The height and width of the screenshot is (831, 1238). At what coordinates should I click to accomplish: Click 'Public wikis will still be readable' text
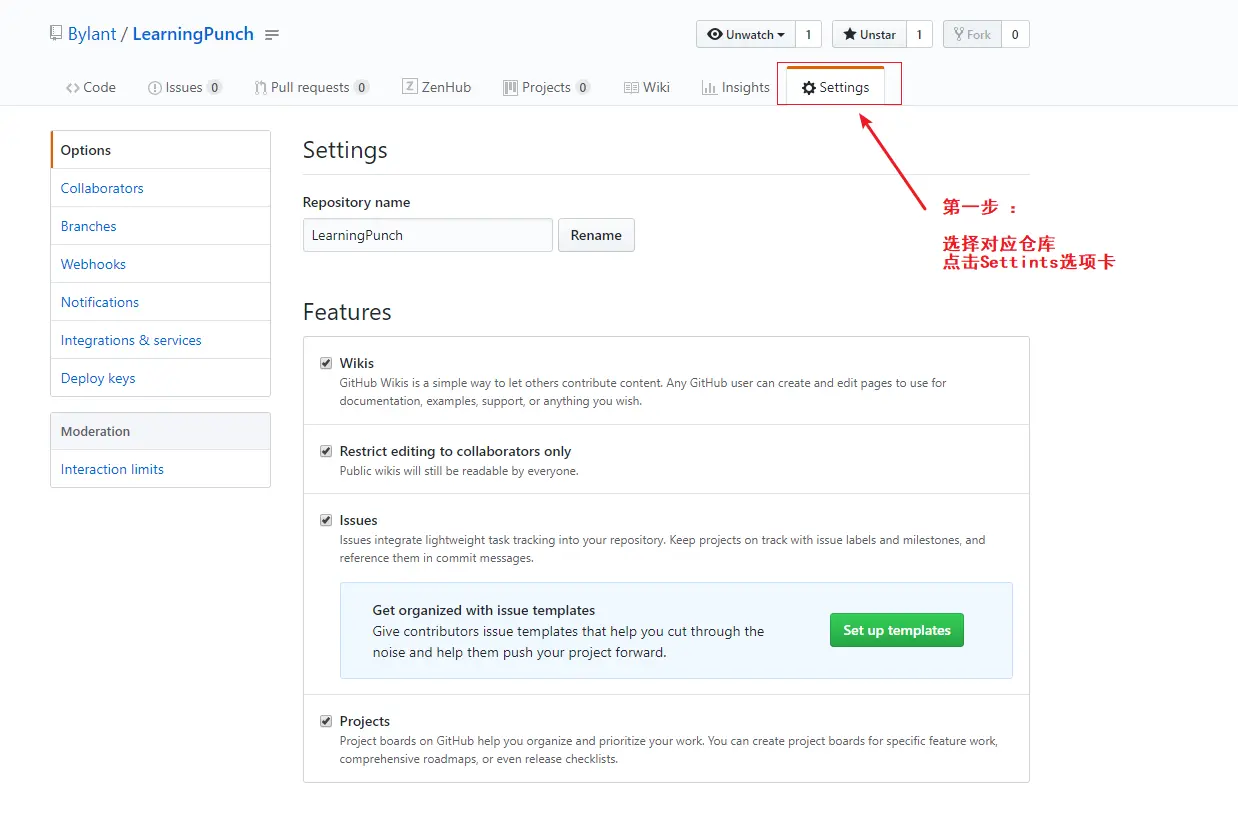[x=459, y=471]
